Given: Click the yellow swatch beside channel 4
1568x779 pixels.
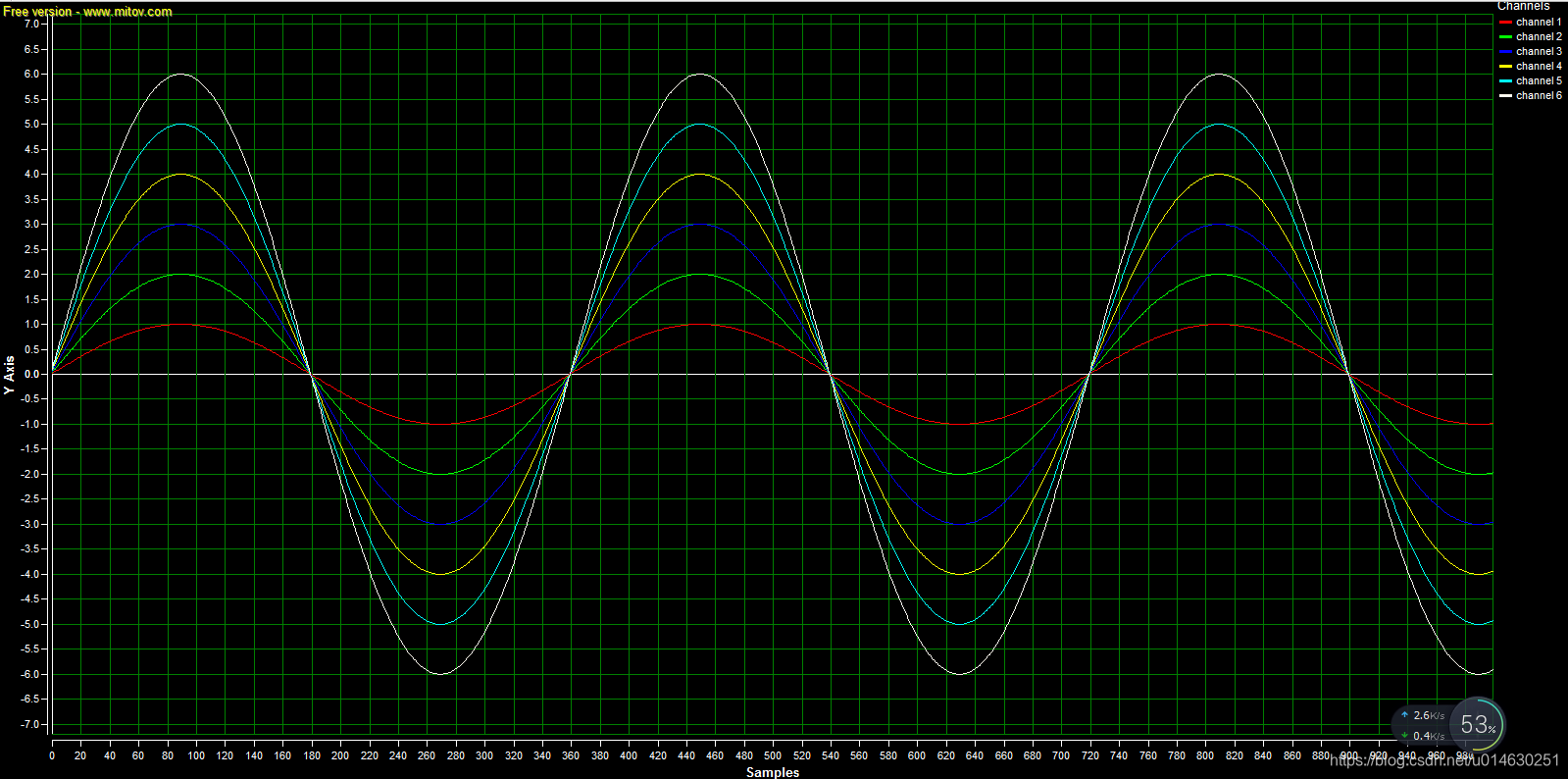Looking at the screenshot, I should (x=1505, y=66).
